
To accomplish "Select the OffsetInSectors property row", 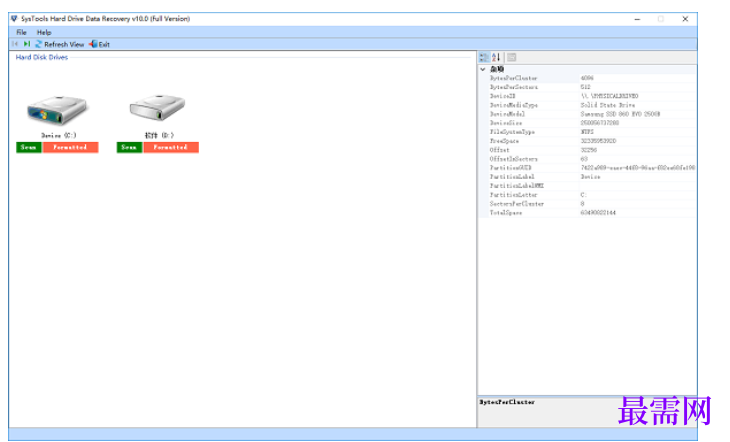I will (x=591, y=159).
